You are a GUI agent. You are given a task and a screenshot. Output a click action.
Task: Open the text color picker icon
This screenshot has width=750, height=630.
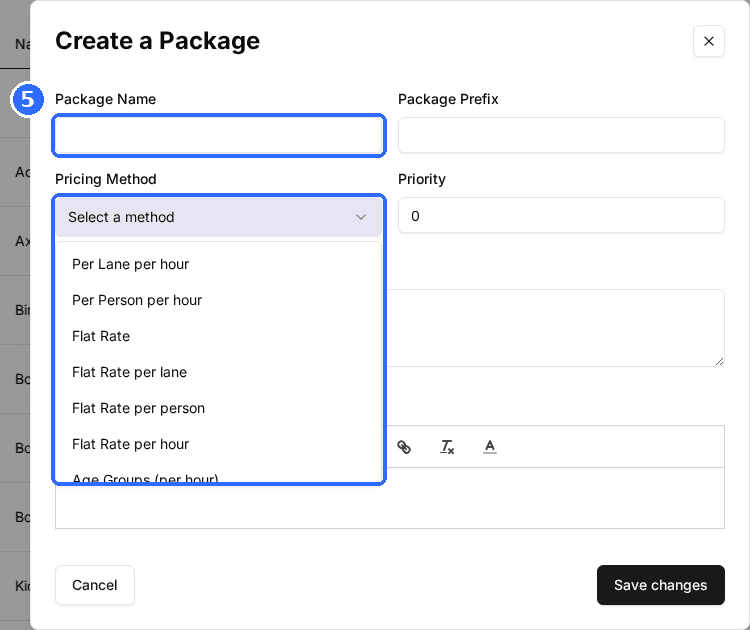[x=490, y=447]
